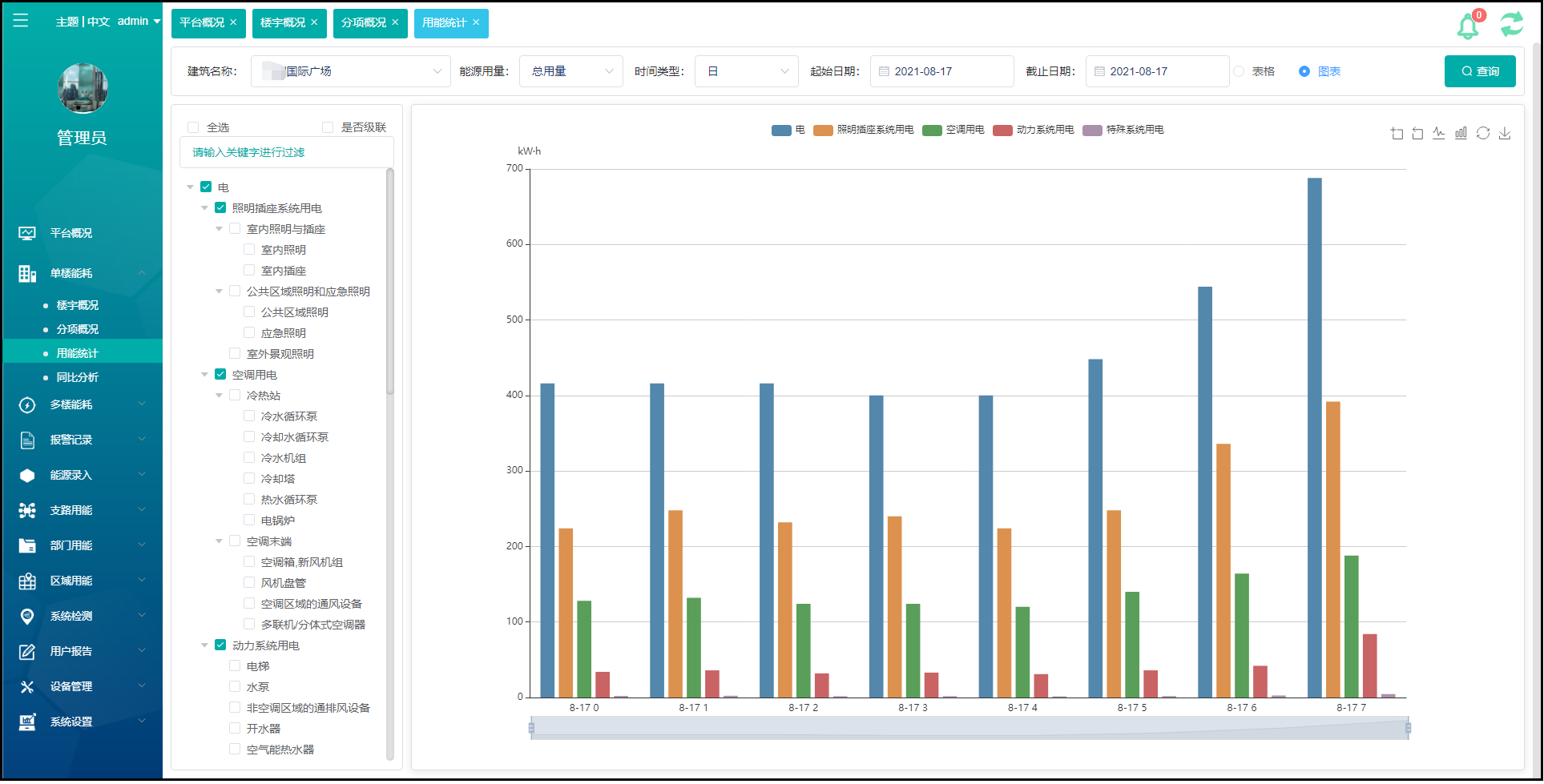This screenshot has width=1544, height=784.
Task: Click the tree panel vertical scrollbar
Action: [x=390, y=282]
